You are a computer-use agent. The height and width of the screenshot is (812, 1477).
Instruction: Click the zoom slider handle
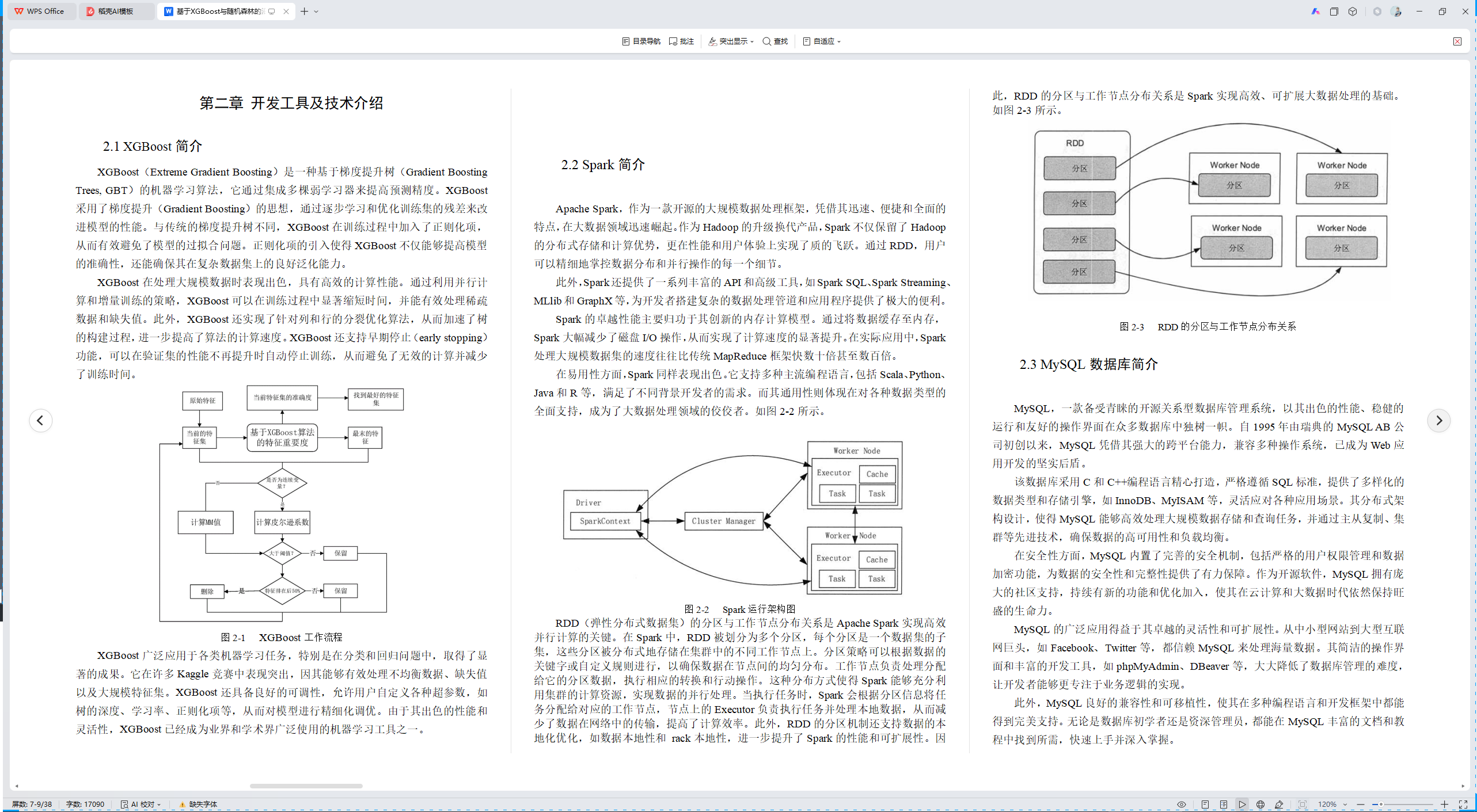click(x=1381, y=805)
